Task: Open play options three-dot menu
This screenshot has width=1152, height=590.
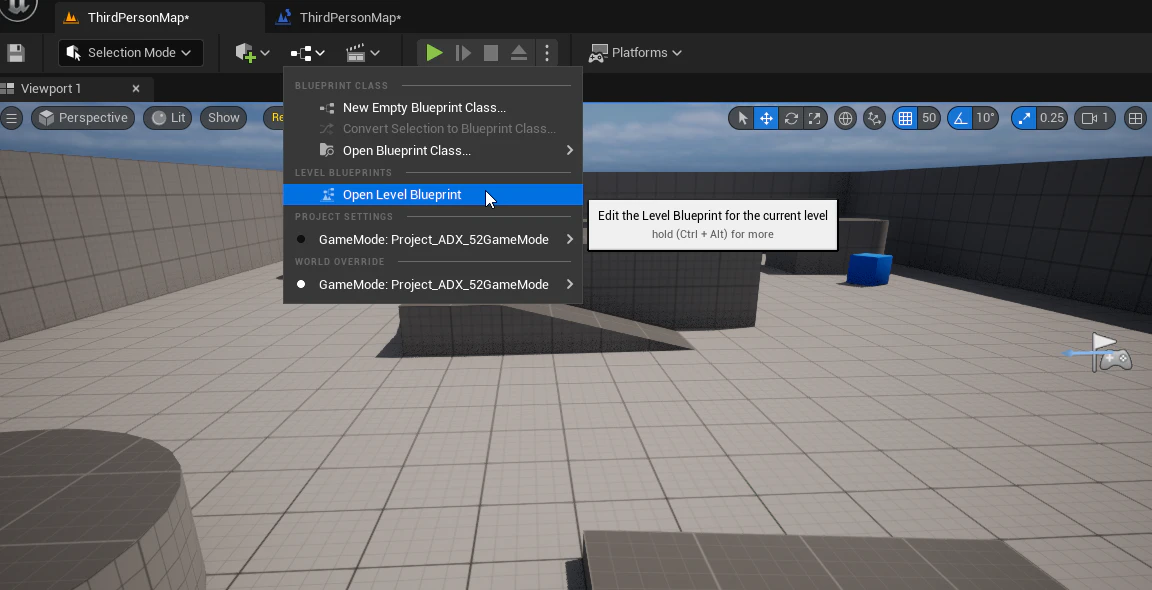Action: 547,53
